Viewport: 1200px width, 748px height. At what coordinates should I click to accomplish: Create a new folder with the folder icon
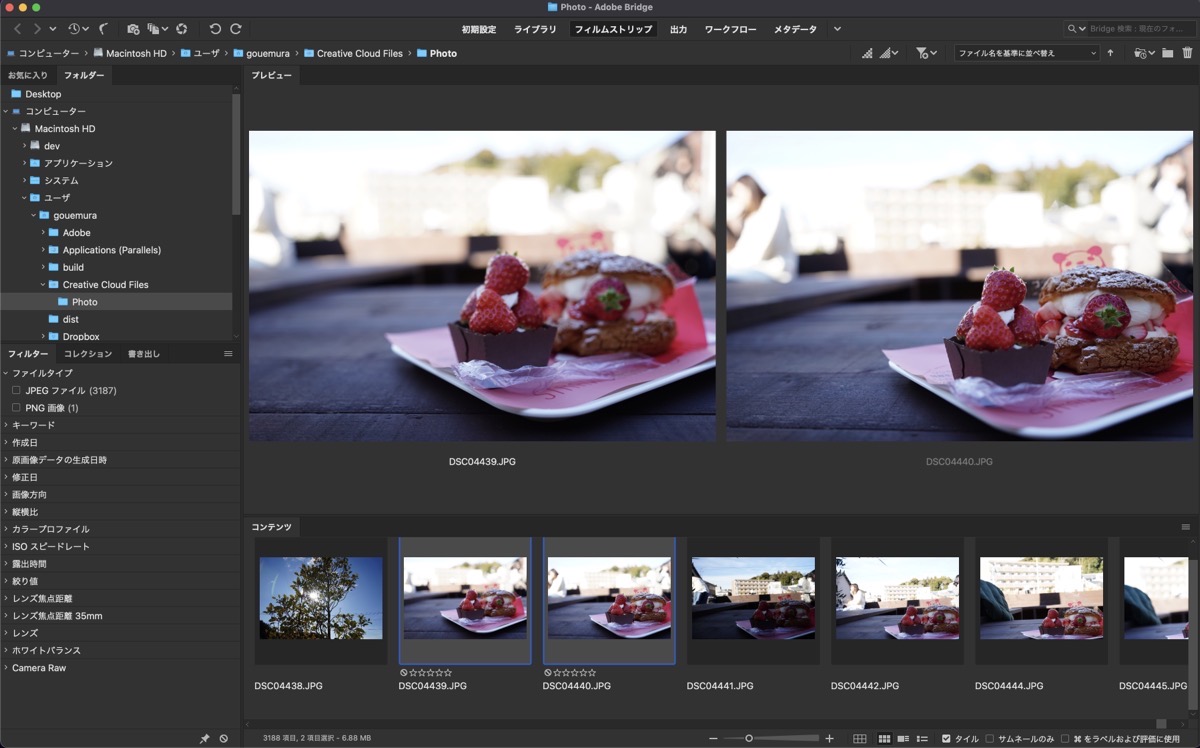[1167, 53]
